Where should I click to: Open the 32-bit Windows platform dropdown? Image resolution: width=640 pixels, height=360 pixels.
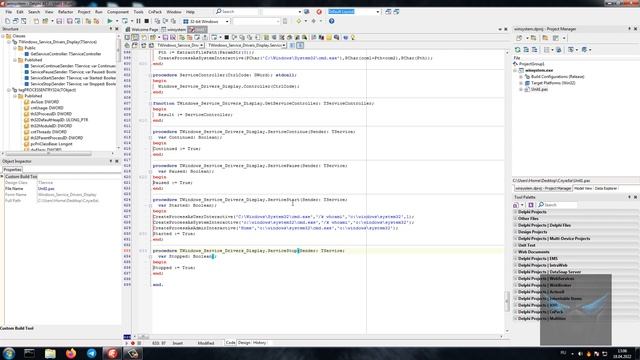(227, 21)
